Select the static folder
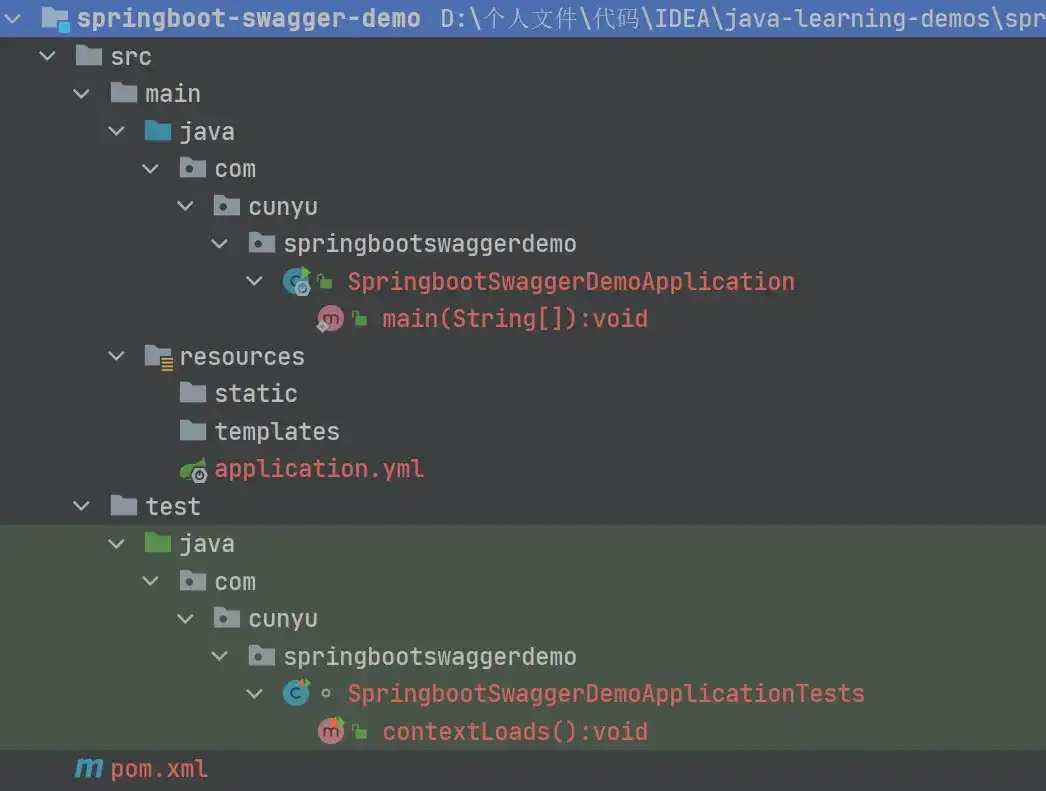This screenshot has width=1046, height=791. point(255,394)
